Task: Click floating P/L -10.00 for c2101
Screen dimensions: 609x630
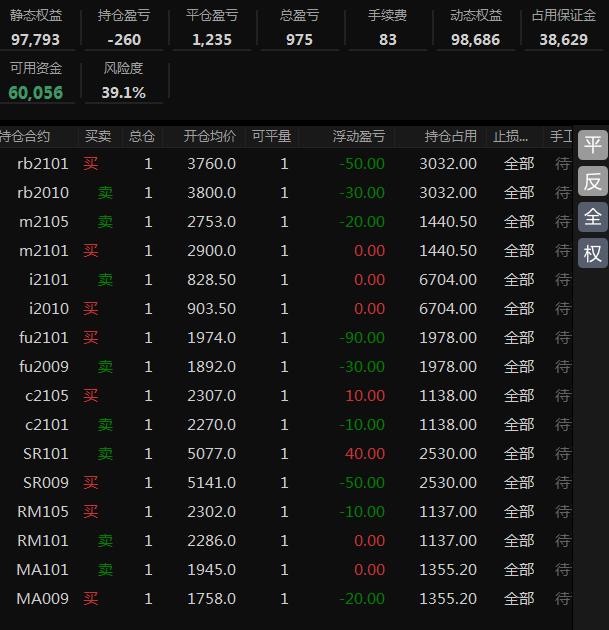Action: (x=362, y=425)
